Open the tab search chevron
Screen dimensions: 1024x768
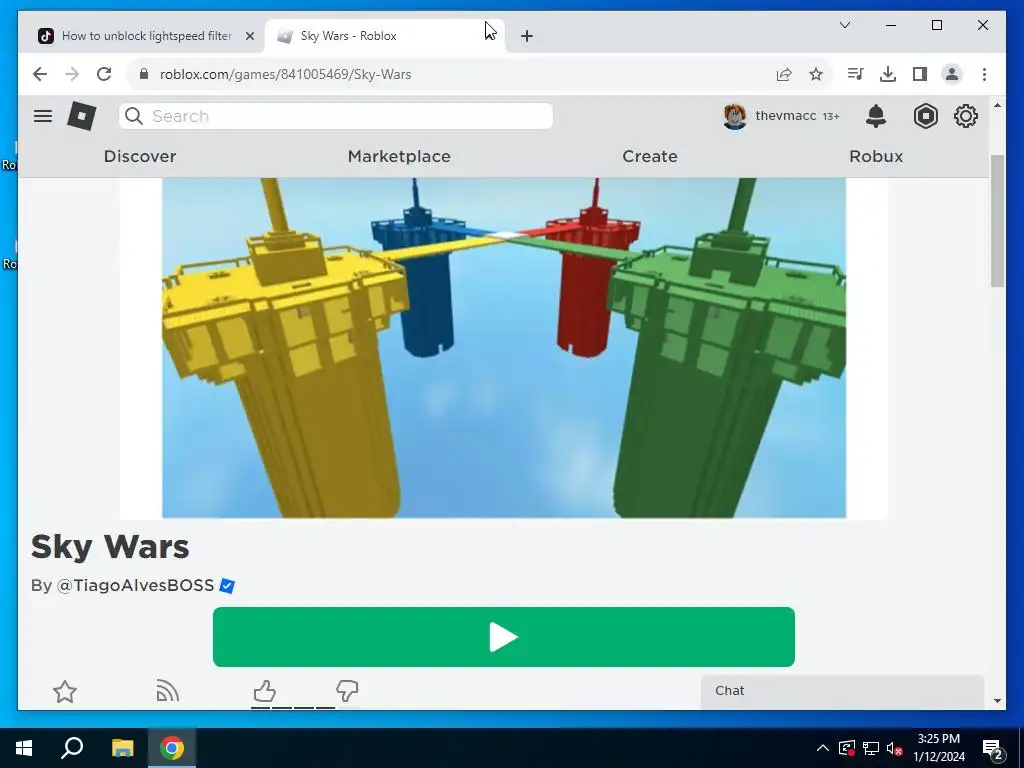844,25
